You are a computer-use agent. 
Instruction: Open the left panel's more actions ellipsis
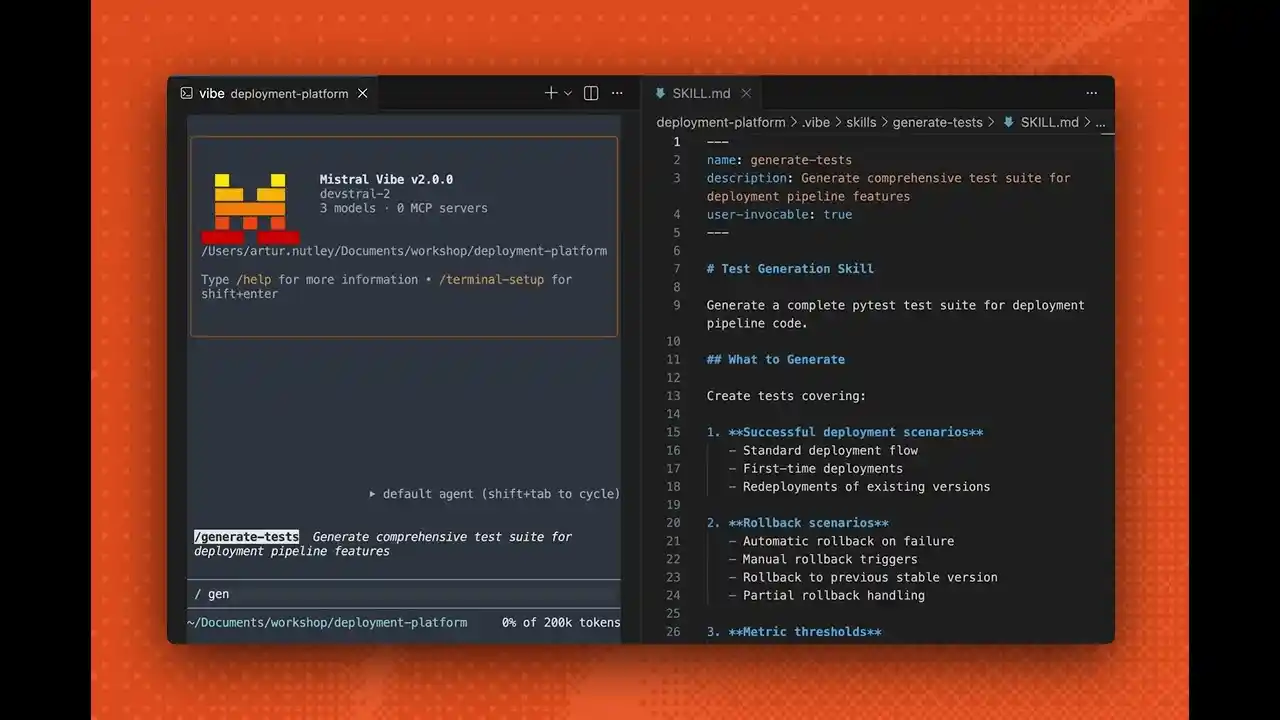click(618, 93)
